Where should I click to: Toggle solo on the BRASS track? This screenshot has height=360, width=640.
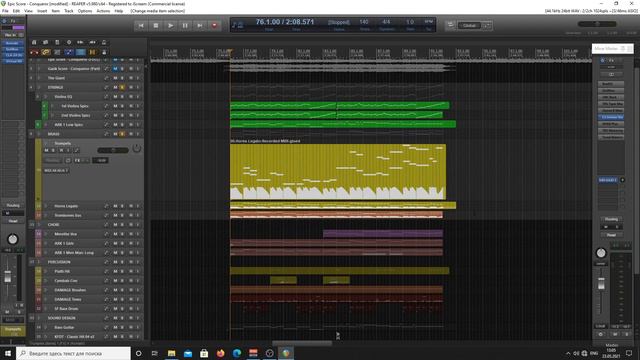[122, 134]
